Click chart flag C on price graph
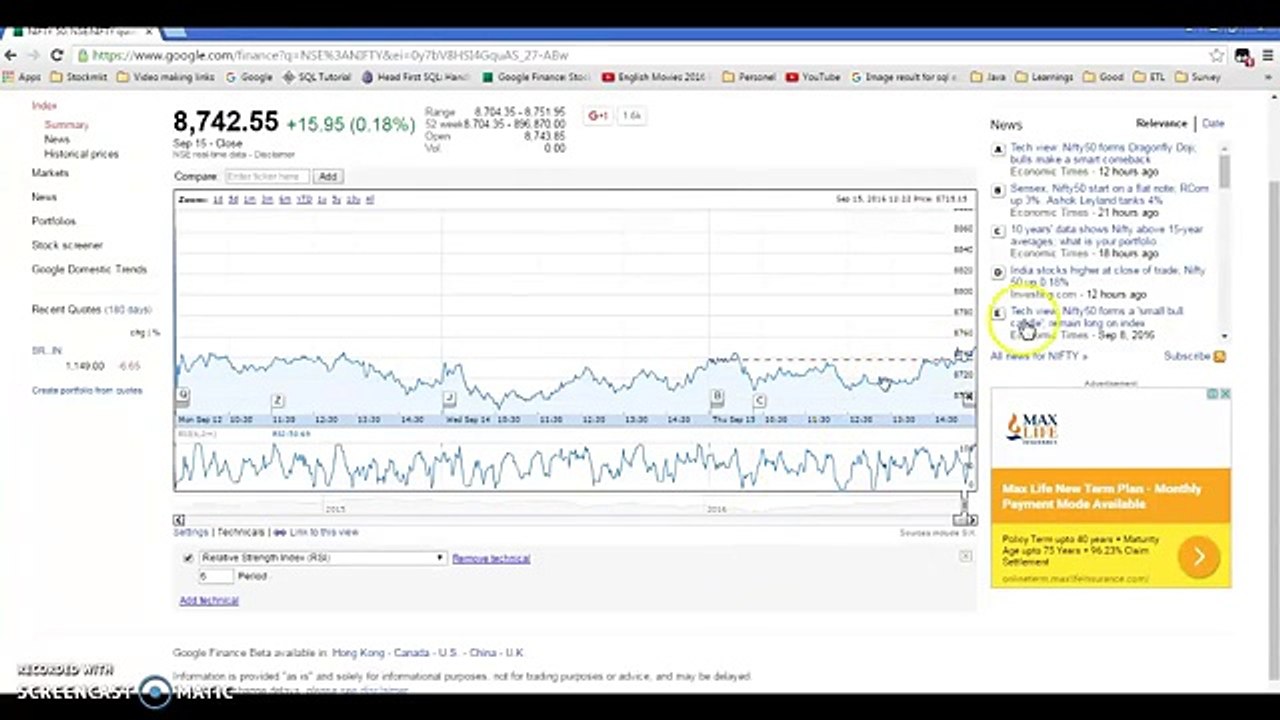 [760, 401]
